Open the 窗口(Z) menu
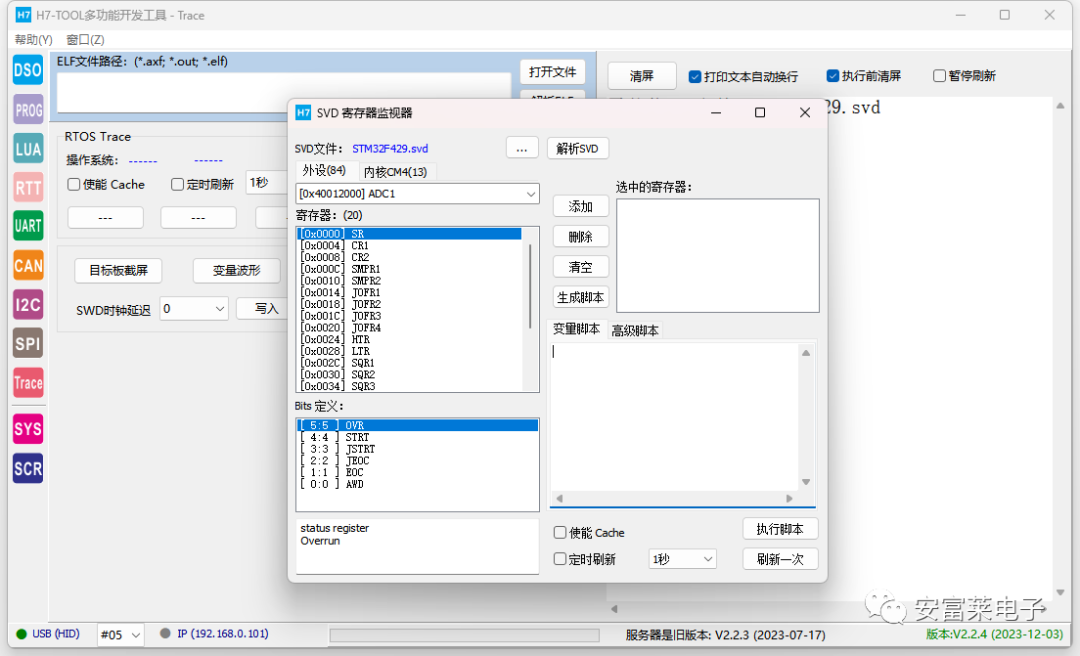This screenshot has width=1080, height=656. pos(85,39)
